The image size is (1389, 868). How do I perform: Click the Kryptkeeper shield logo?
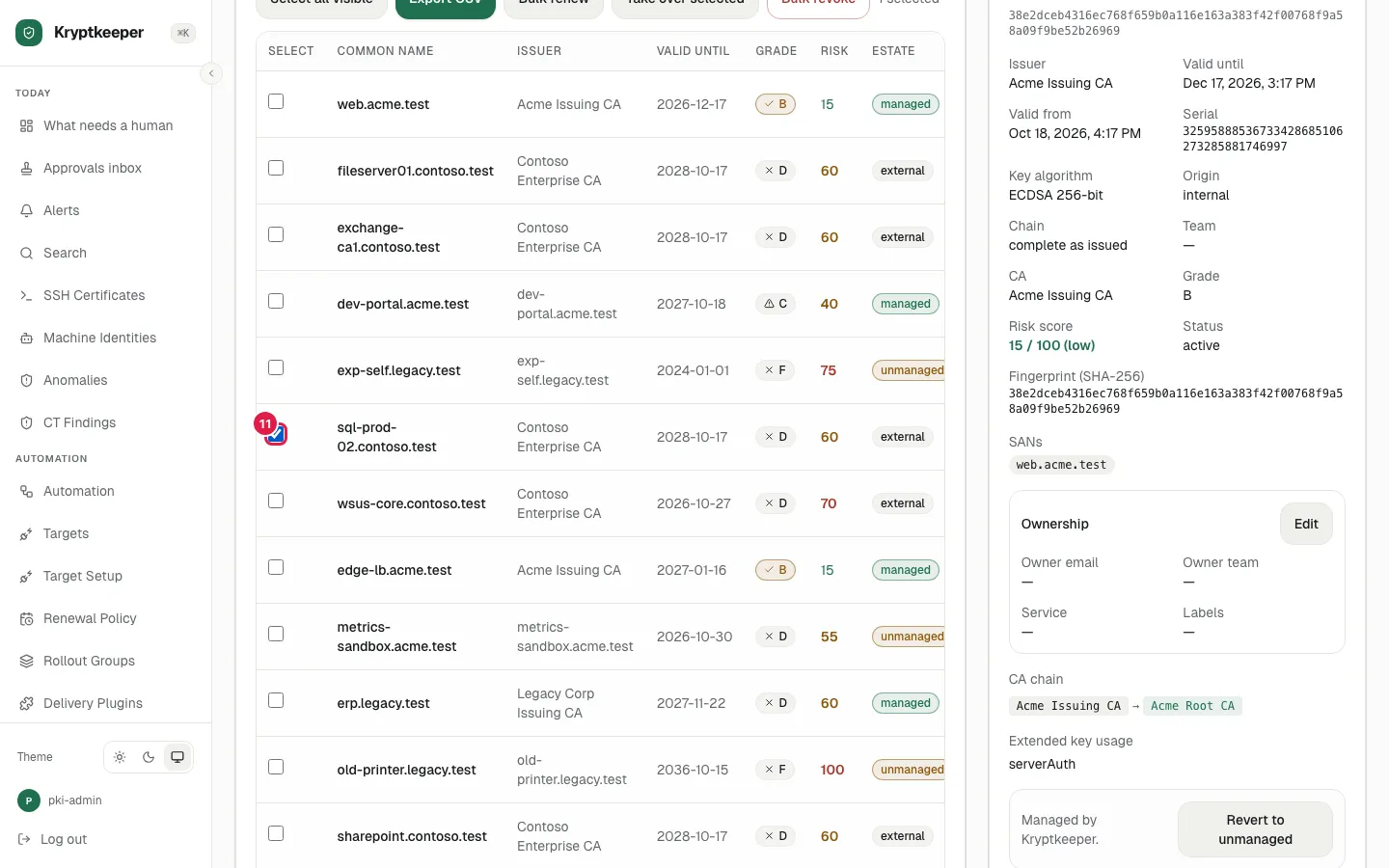coord(29,33)
